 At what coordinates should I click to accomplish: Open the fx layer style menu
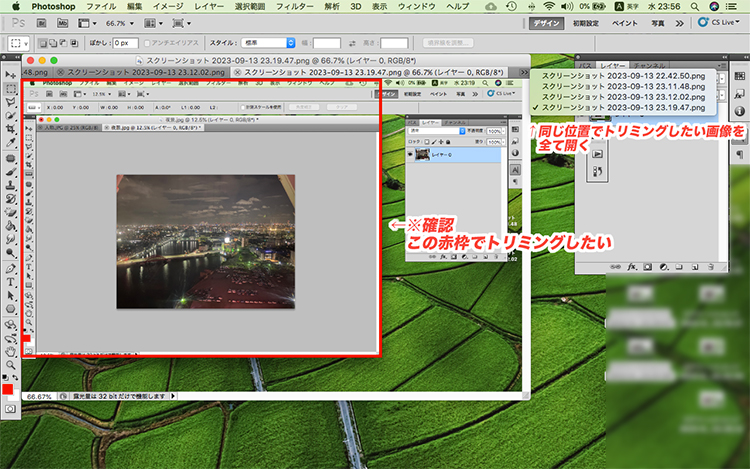click(632, 267)
